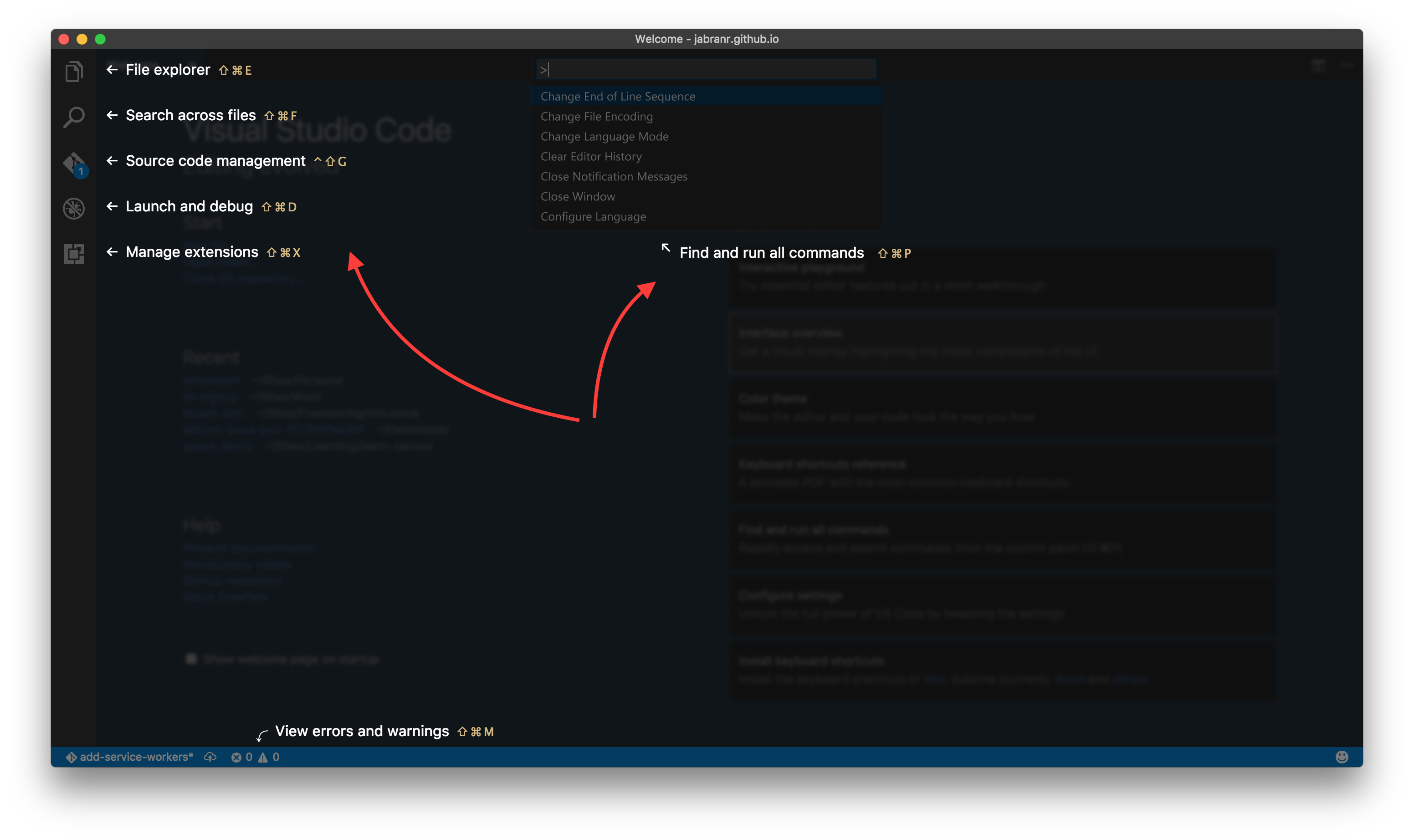Image resolution: width=1414 pixels, height=840 pixels.
Task: Click the Search across files overlay label
Action: [x=191, y=115]
